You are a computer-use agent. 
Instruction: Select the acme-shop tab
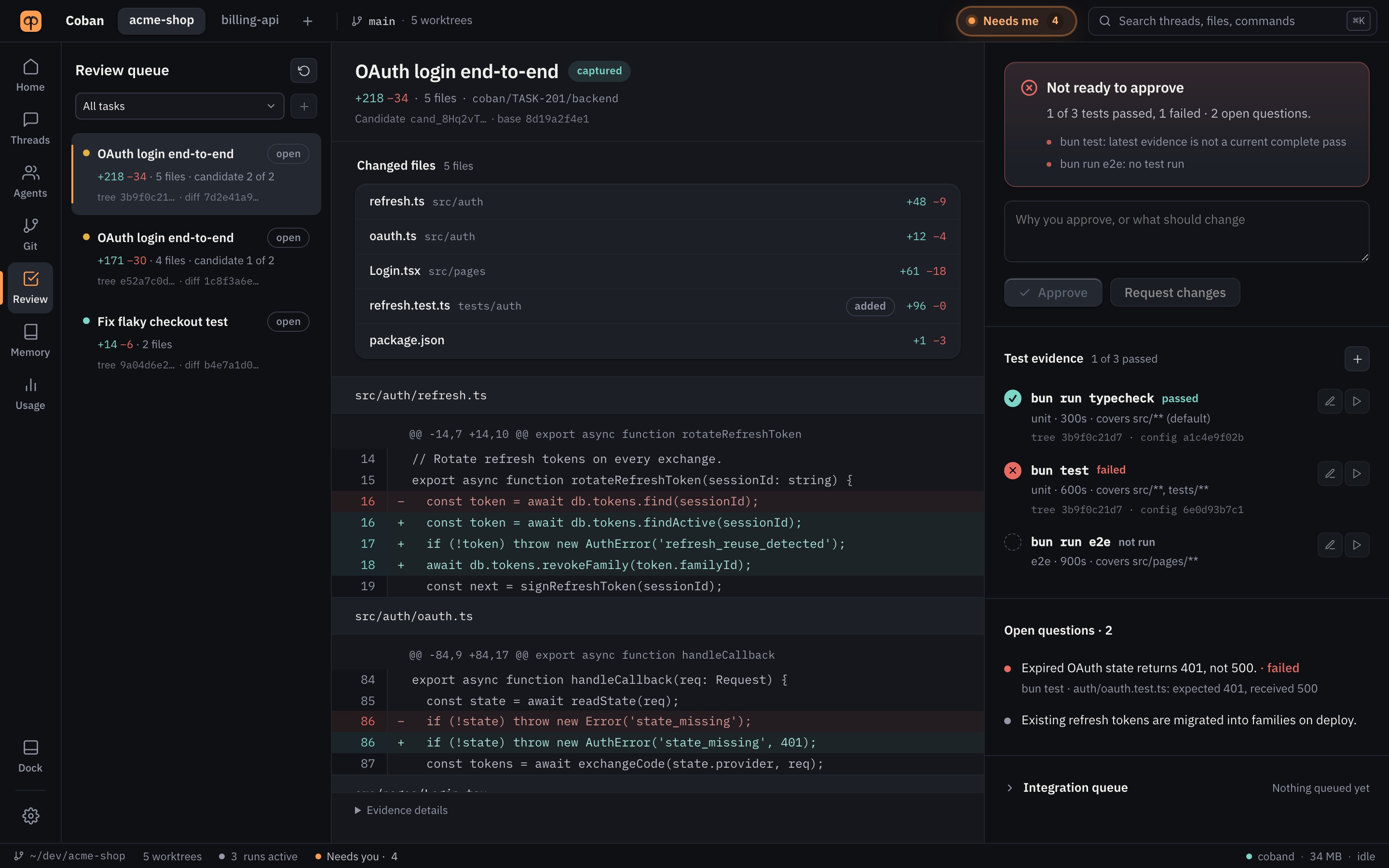point(161,21)
